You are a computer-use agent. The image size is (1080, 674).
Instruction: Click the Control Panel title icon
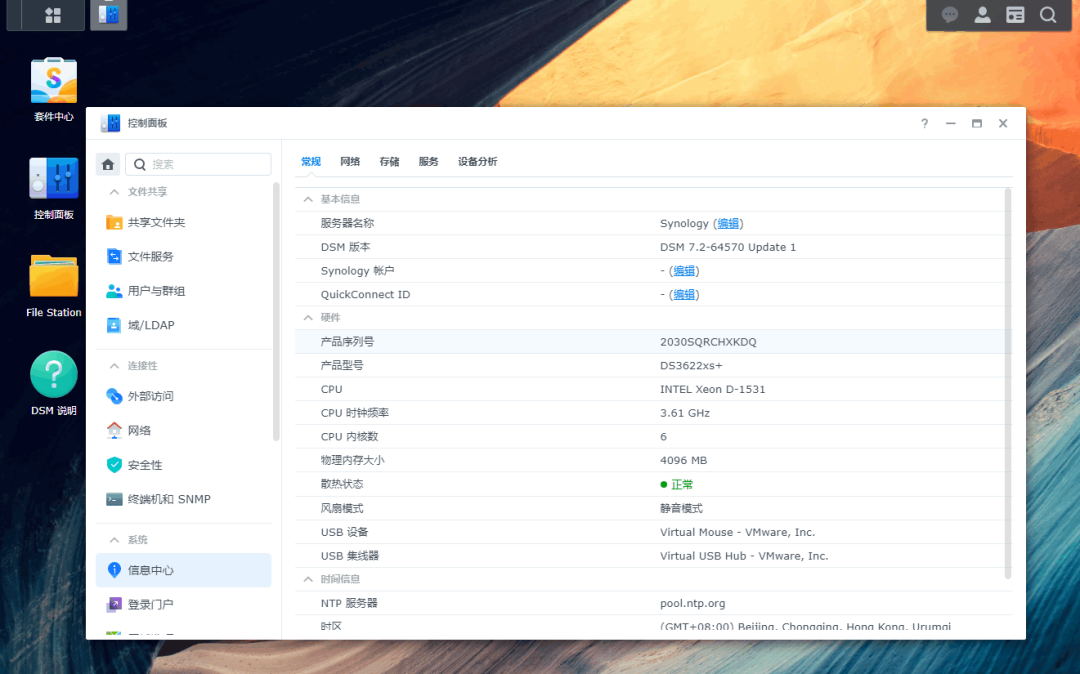tap(110, 123)
